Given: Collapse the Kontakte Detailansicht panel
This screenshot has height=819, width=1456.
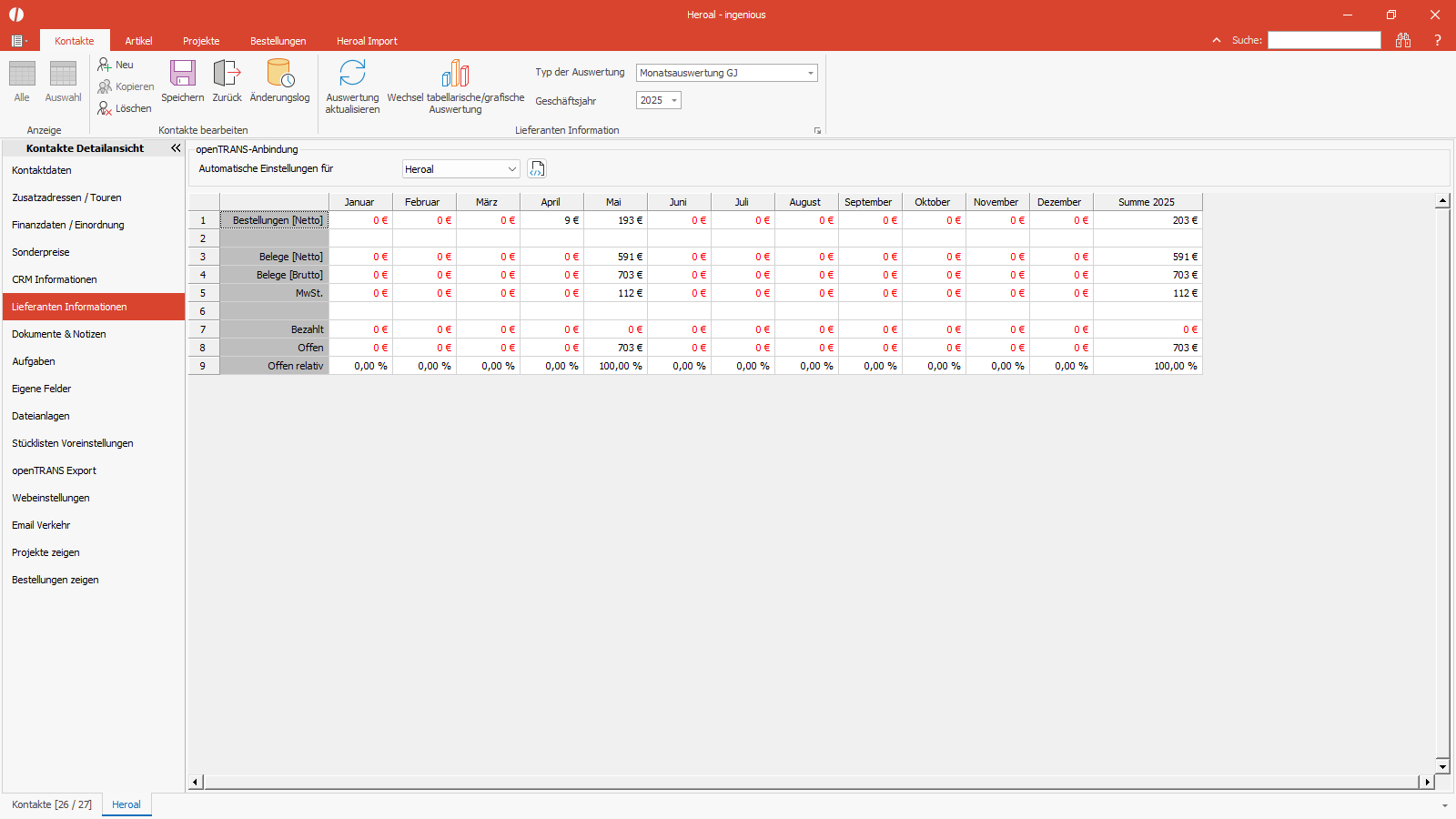Looking at the screenshot, I should (176, 147).
